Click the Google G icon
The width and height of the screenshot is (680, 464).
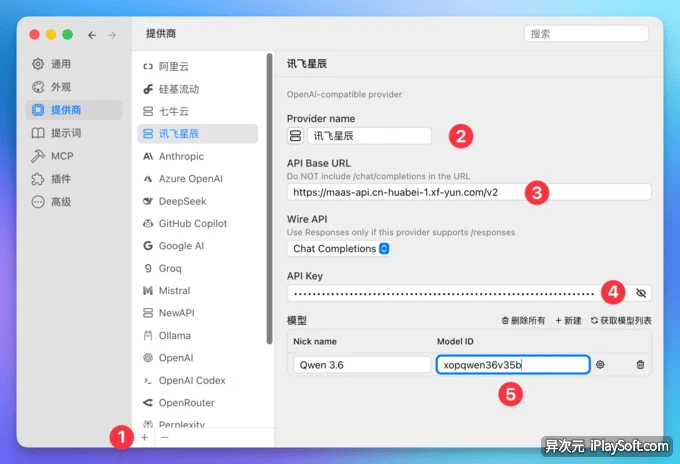tap(148, 246)
